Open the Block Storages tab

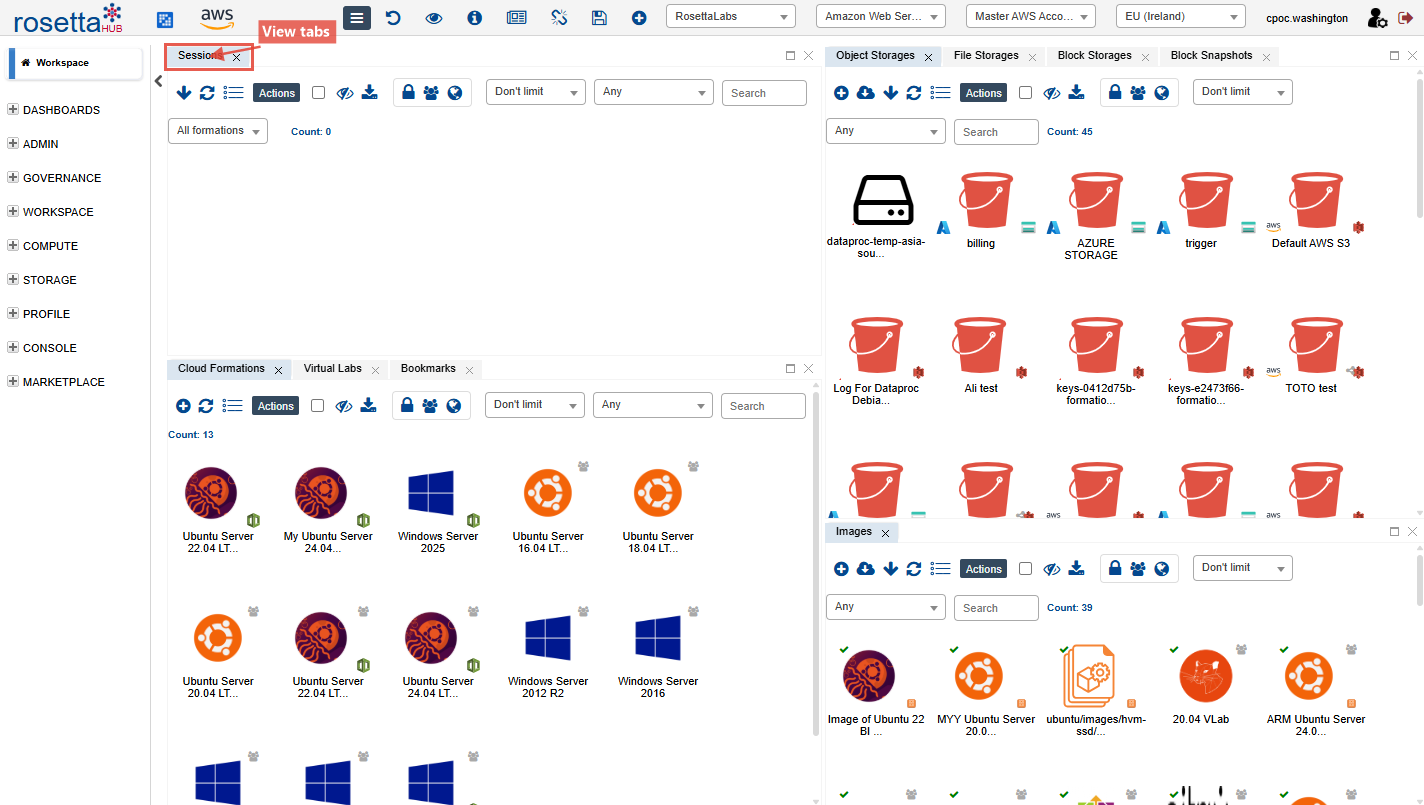coord(1094,56)
